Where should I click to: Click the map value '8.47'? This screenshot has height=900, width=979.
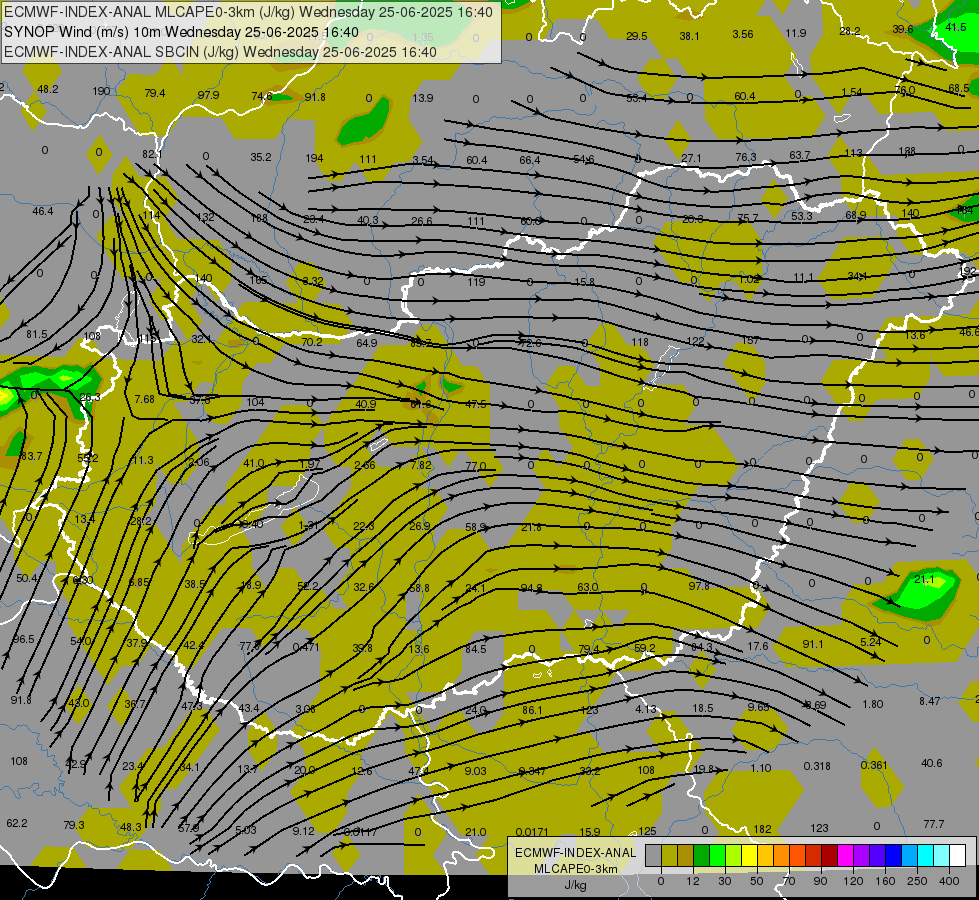929,701
